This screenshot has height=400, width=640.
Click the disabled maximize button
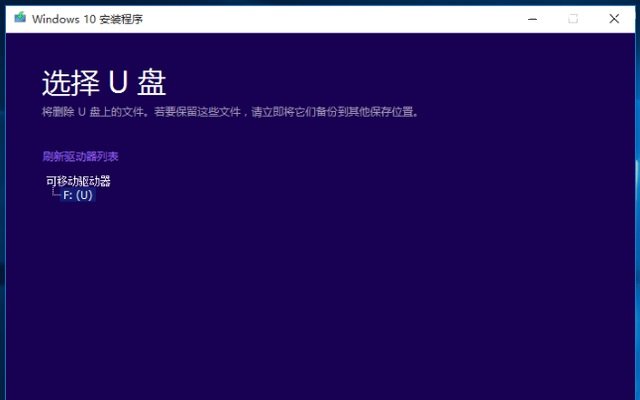click(573, 19)
